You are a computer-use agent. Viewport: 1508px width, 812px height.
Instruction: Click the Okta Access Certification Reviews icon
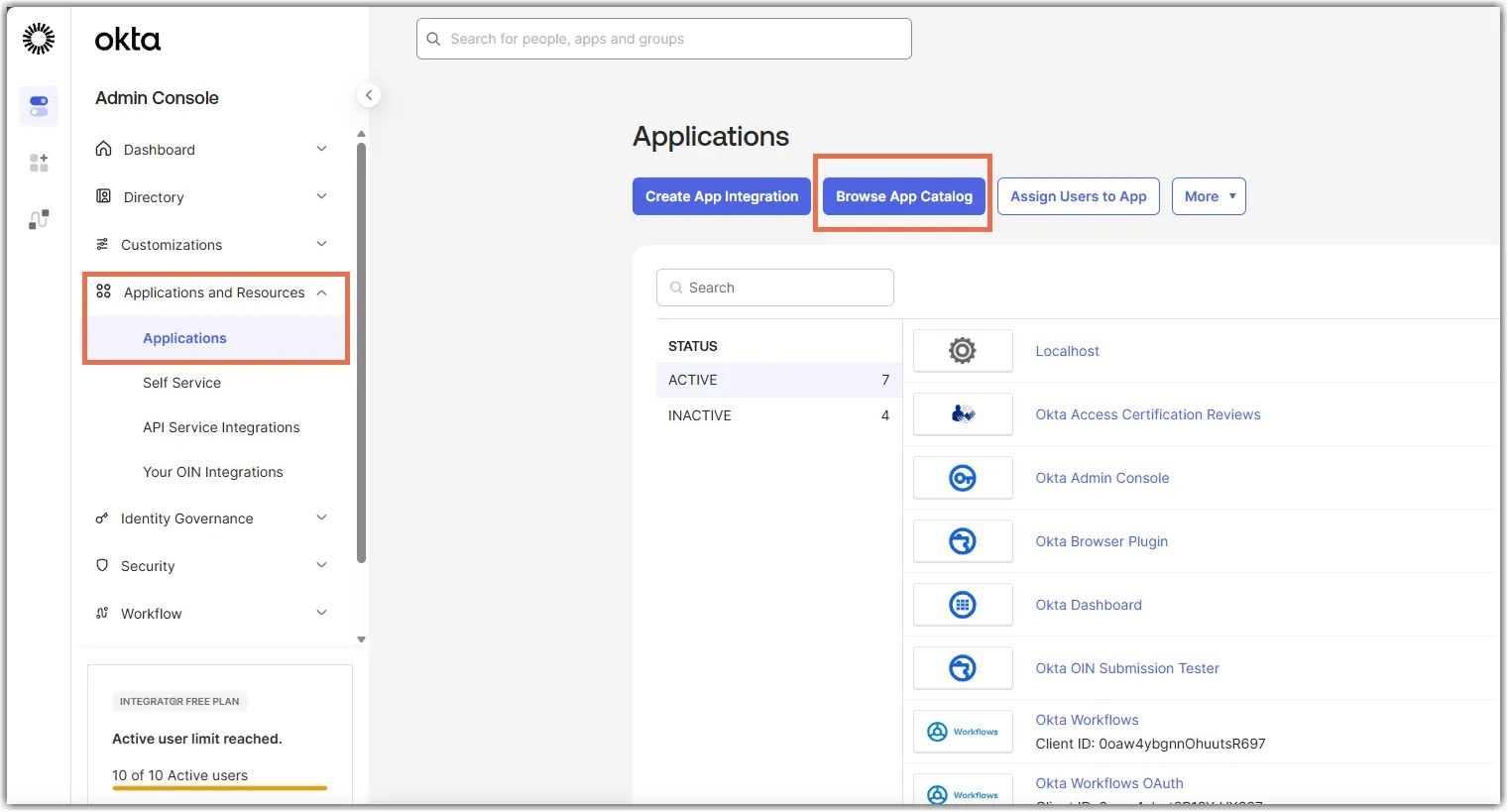click(x=963, y=414)
